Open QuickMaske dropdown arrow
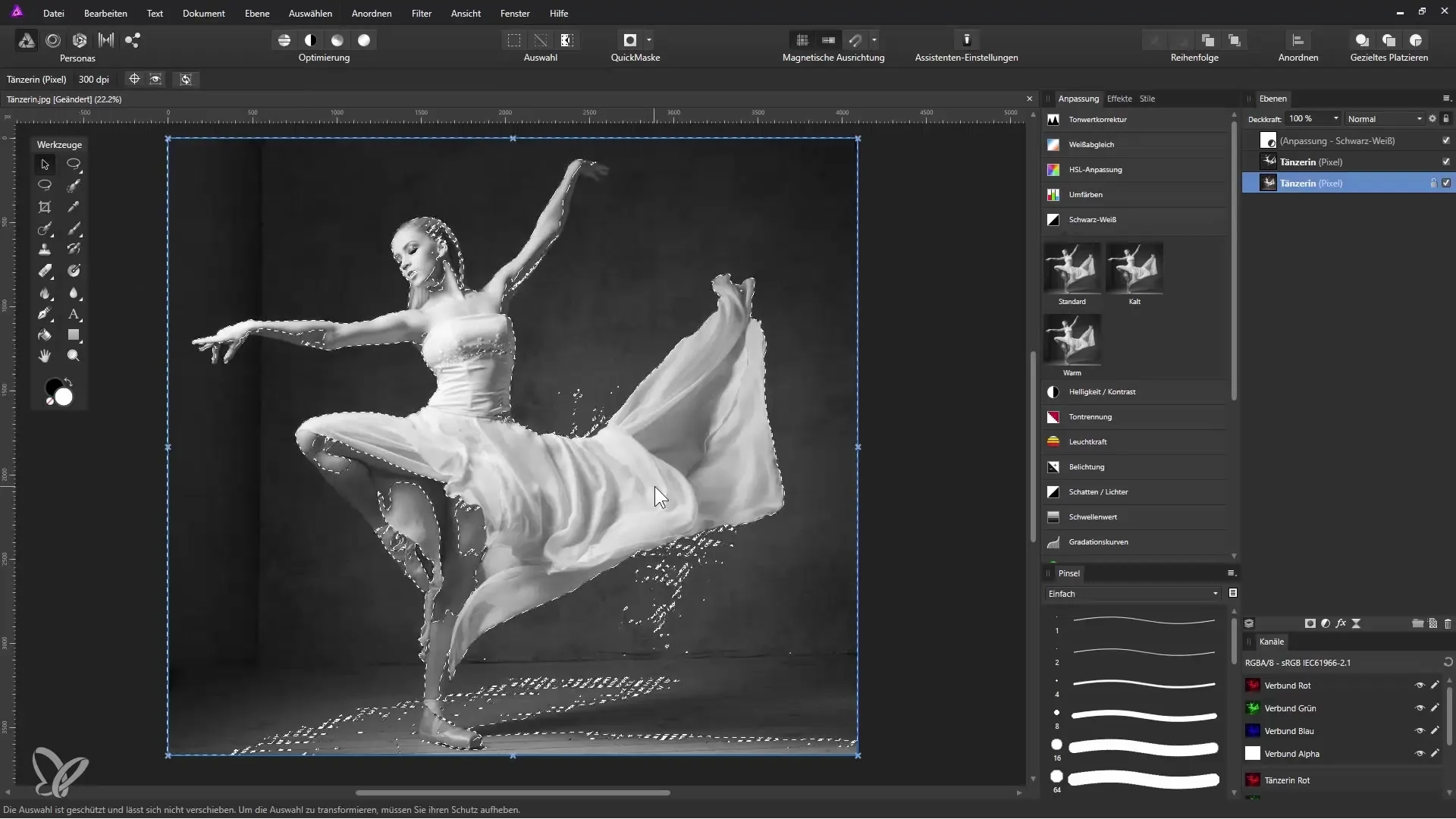The width and height of the screenshot is (1456, 819). point(649,40)
